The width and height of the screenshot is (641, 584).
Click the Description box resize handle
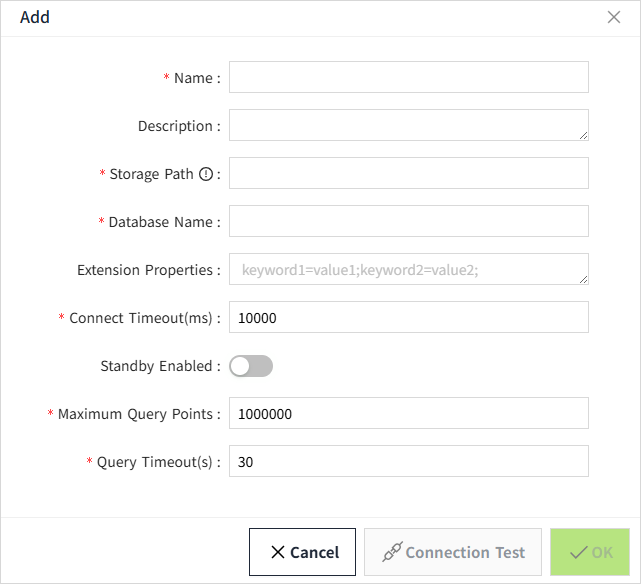point(583,135)
